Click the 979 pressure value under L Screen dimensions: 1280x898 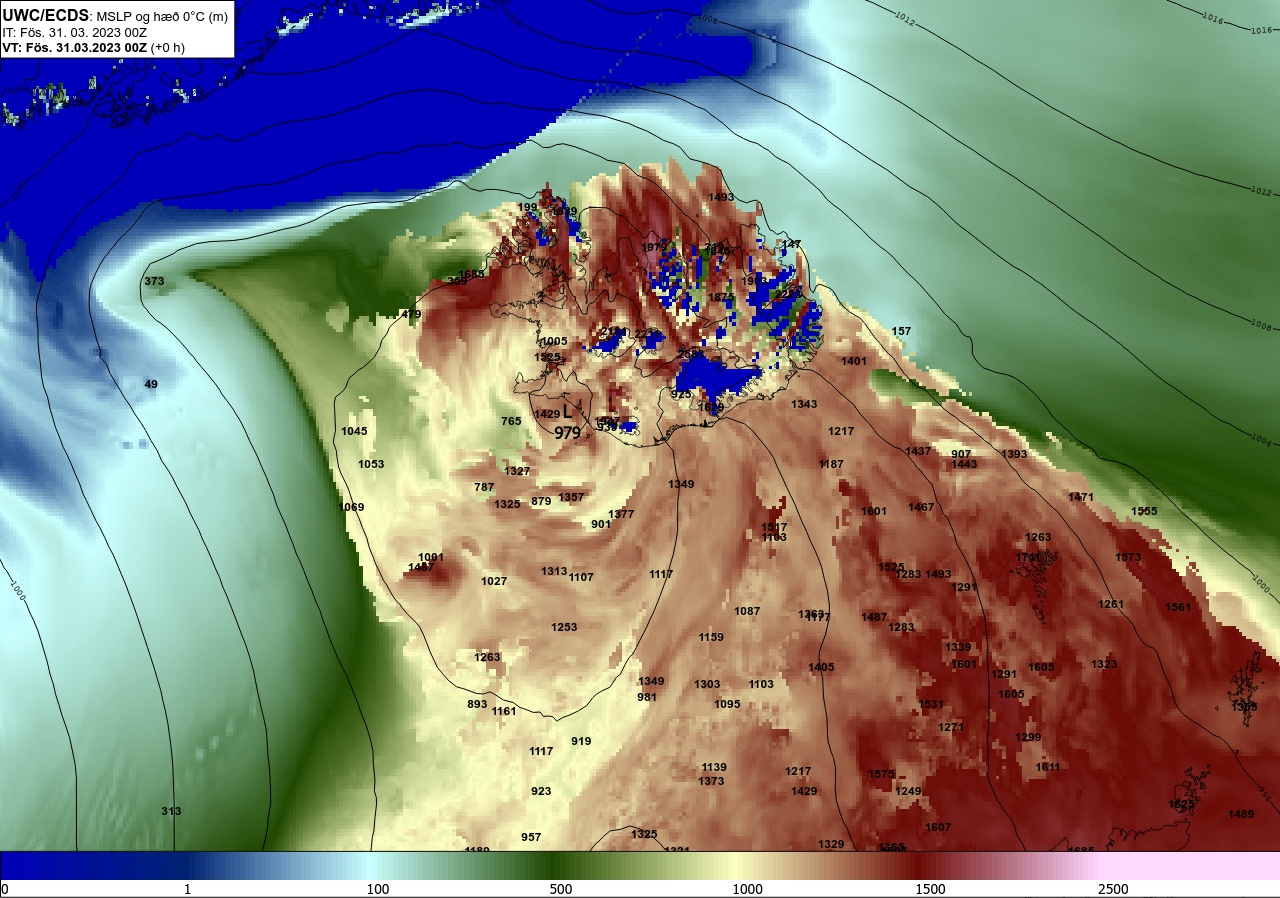point(567,433)
